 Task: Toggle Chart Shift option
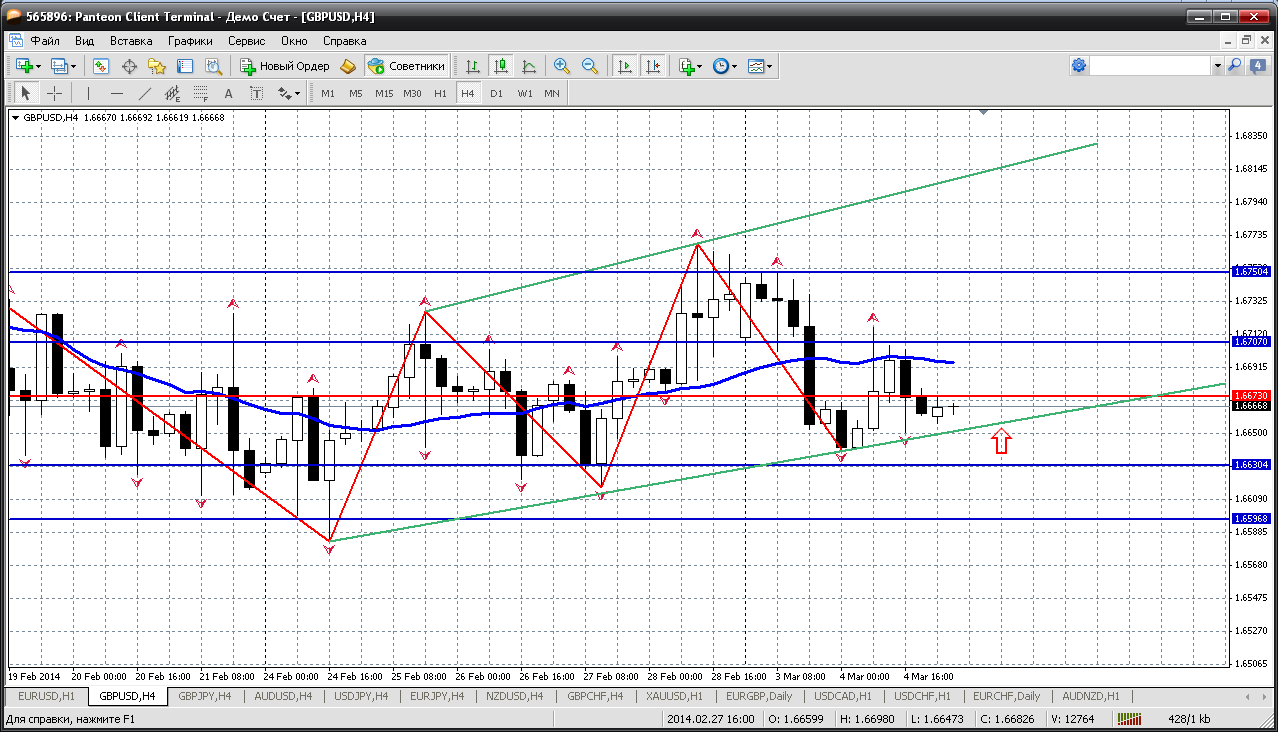[x=653, y=66]
